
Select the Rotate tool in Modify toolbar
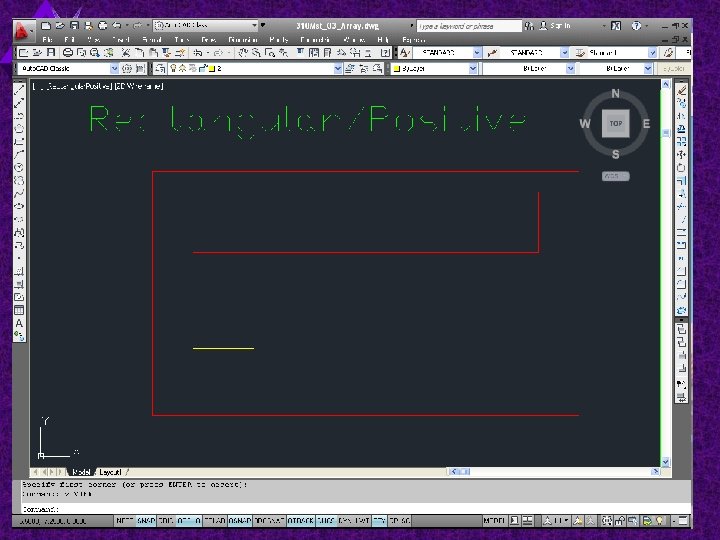coord(682,168)
